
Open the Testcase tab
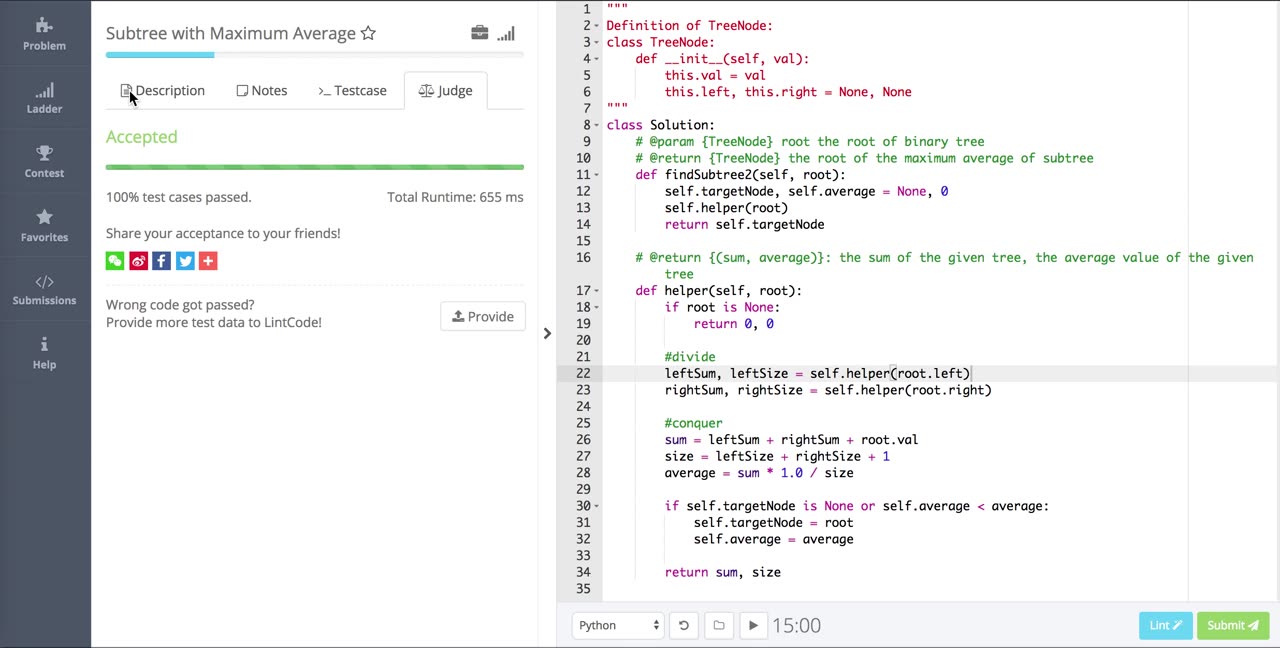tap(352, 91)
